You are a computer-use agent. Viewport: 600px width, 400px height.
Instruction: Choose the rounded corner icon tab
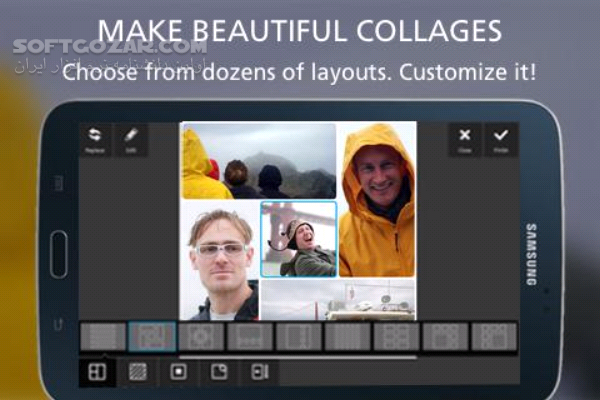point(219,372)
